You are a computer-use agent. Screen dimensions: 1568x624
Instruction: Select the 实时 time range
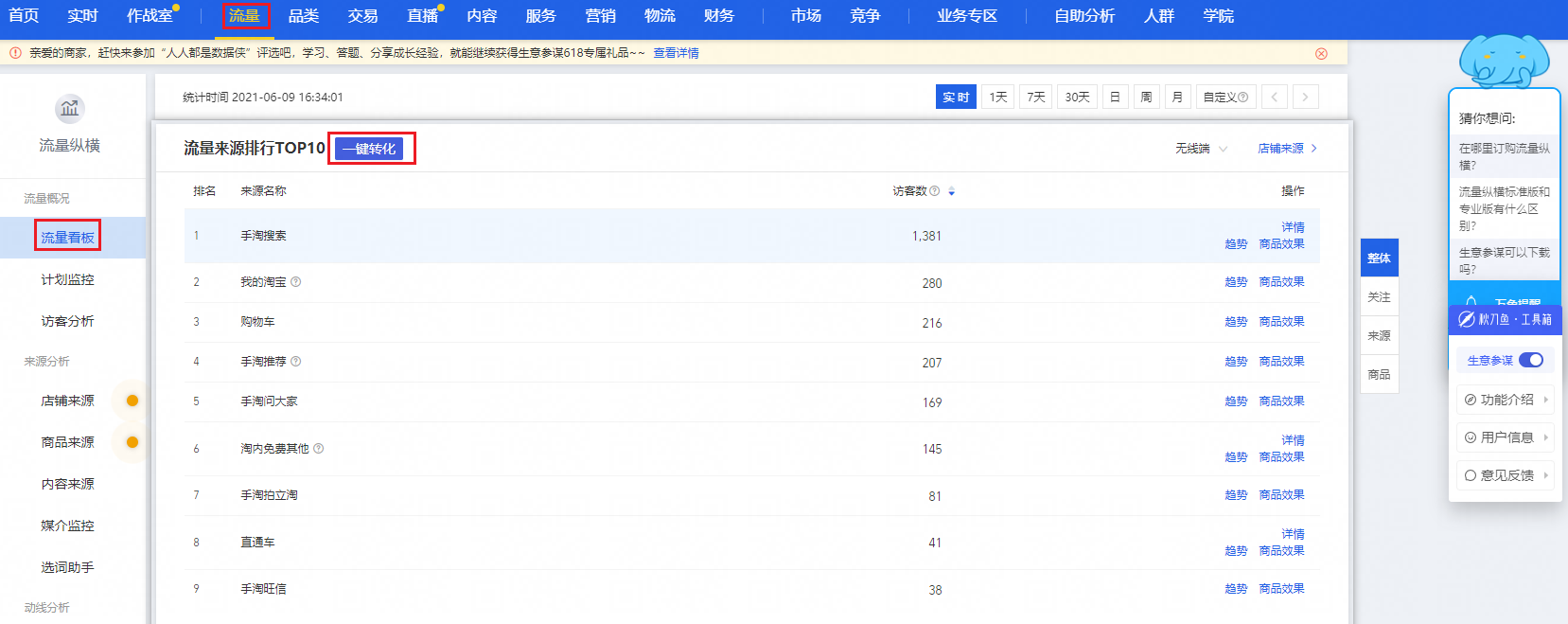[956, 98]
